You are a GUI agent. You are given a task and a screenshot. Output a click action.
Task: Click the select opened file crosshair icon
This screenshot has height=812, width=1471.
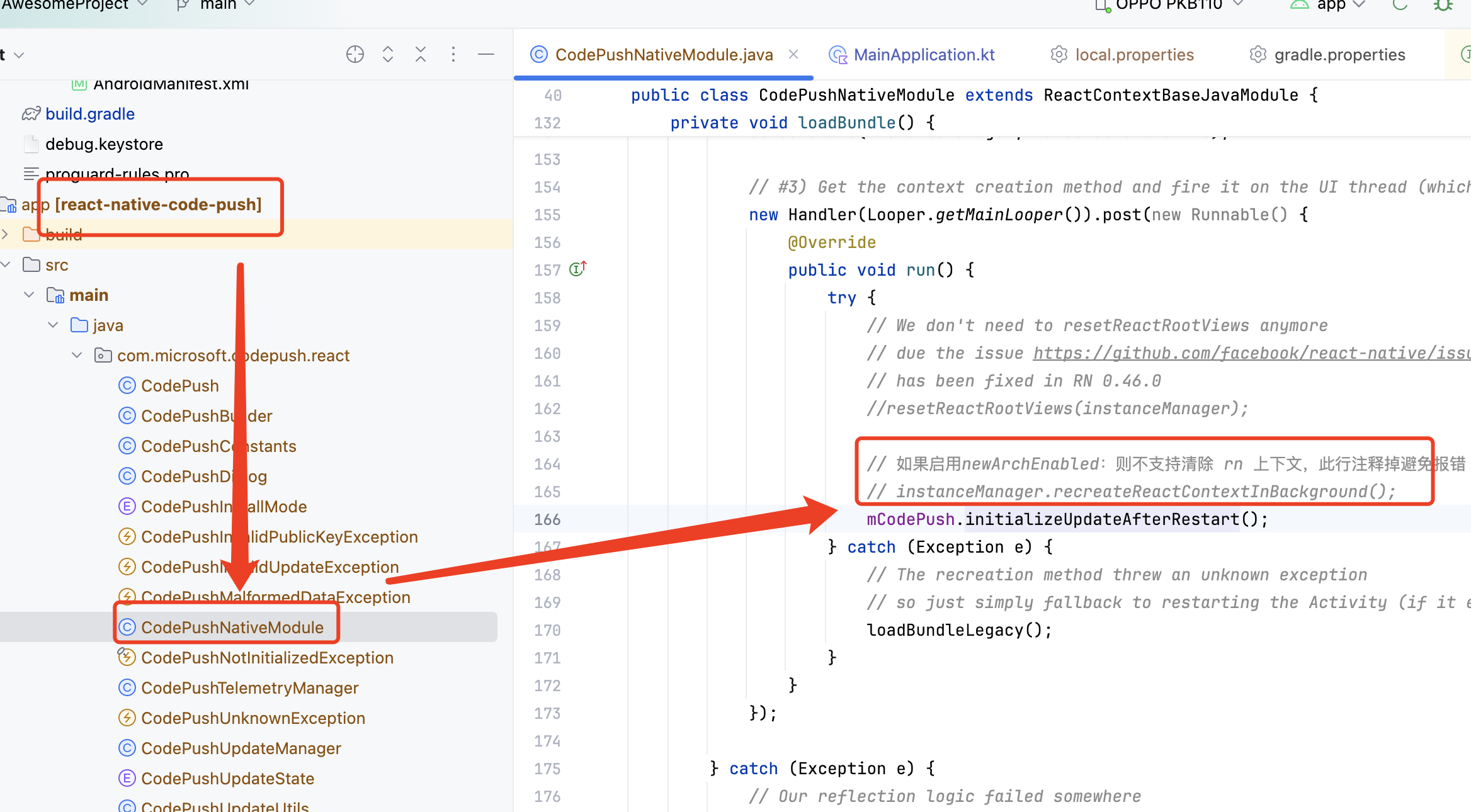point(355,55)
